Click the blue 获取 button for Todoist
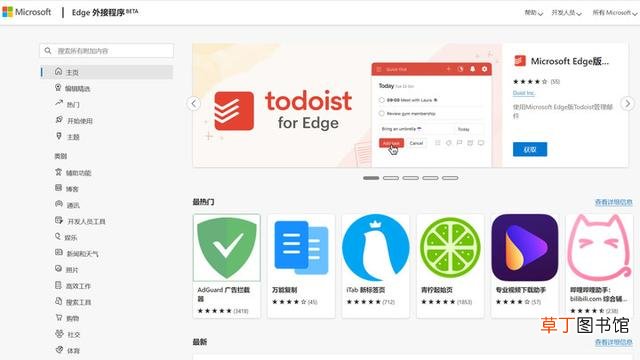 point(530,149)
